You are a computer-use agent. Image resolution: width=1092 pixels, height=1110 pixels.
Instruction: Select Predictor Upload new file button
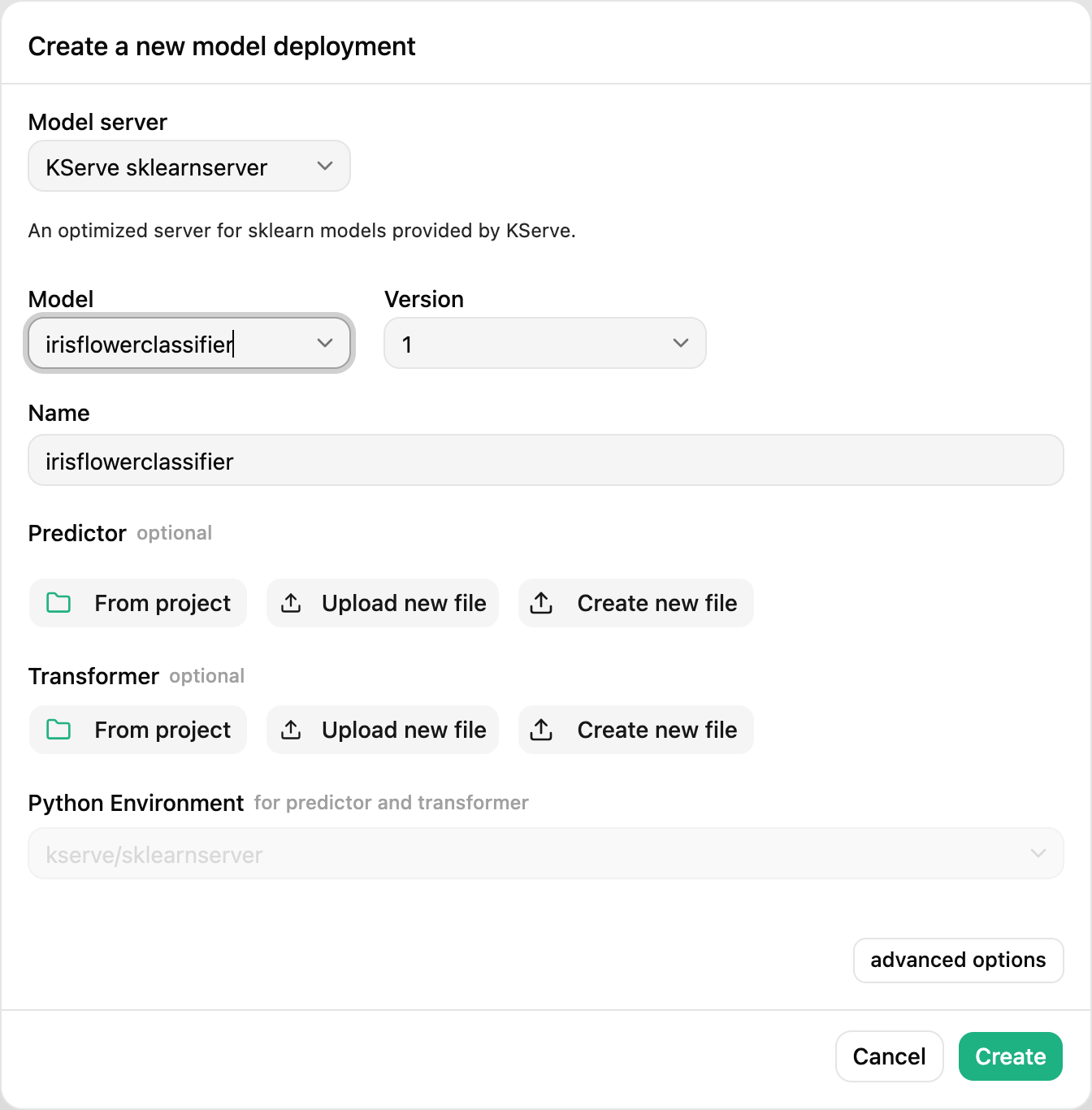pyautogui.click(x=383, y=603)
